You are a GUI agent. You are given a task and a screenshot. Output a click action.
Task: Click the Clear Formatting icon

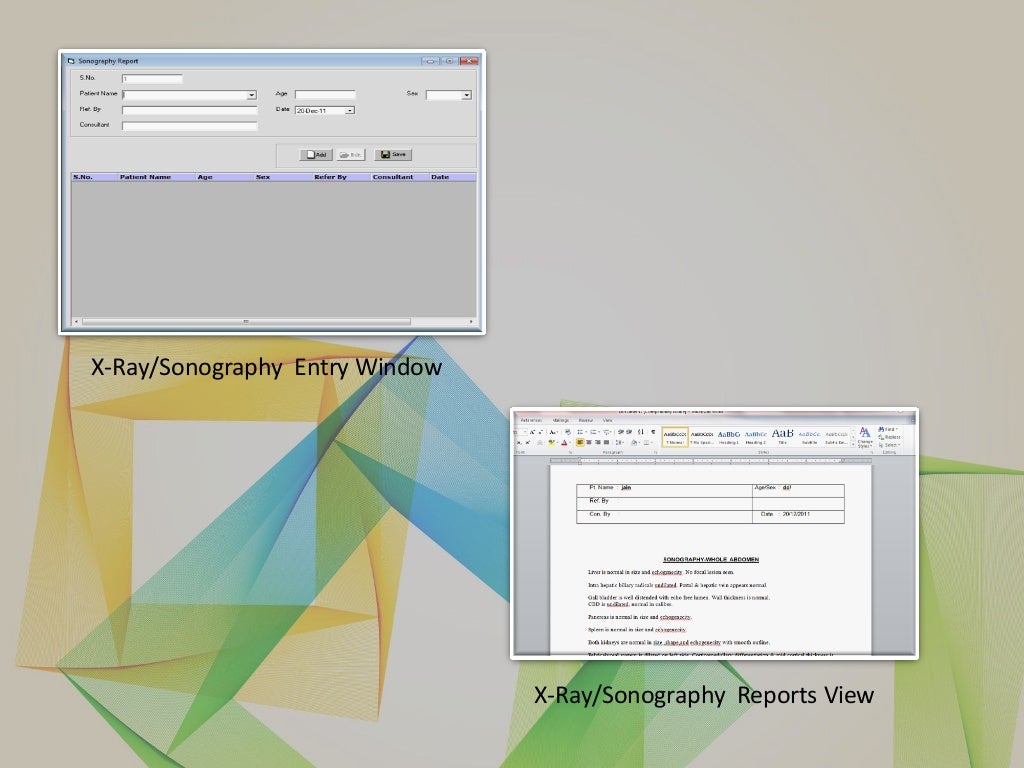click(x=568, y=432)
